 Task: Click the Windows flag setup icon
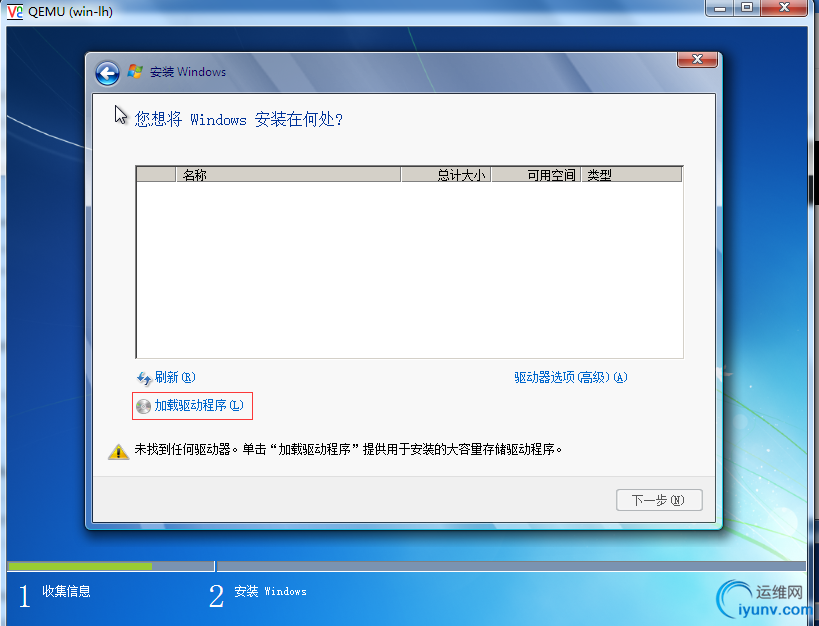[x=135, y=72]
